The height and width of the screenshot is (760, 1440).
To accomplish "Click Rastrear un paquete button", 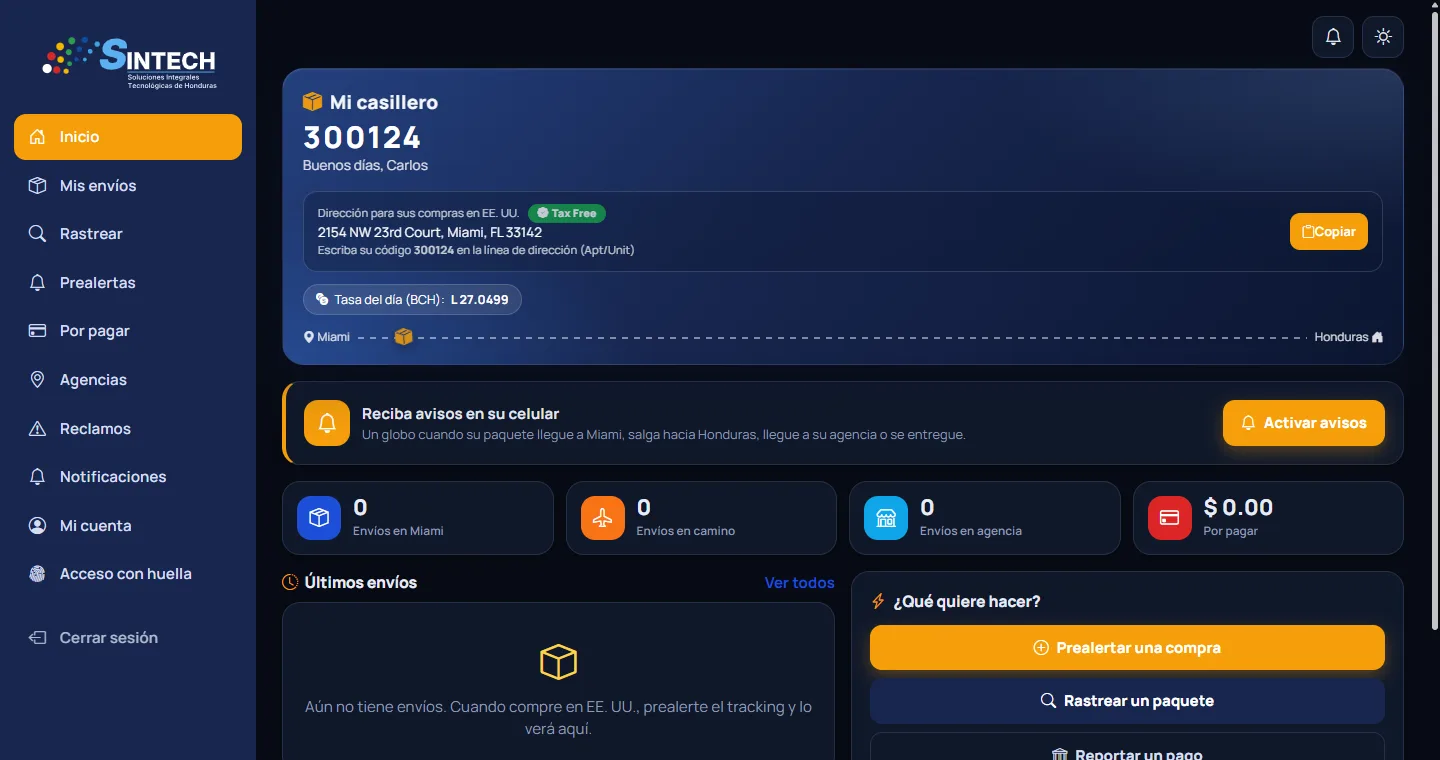I will click(1127, 701).
